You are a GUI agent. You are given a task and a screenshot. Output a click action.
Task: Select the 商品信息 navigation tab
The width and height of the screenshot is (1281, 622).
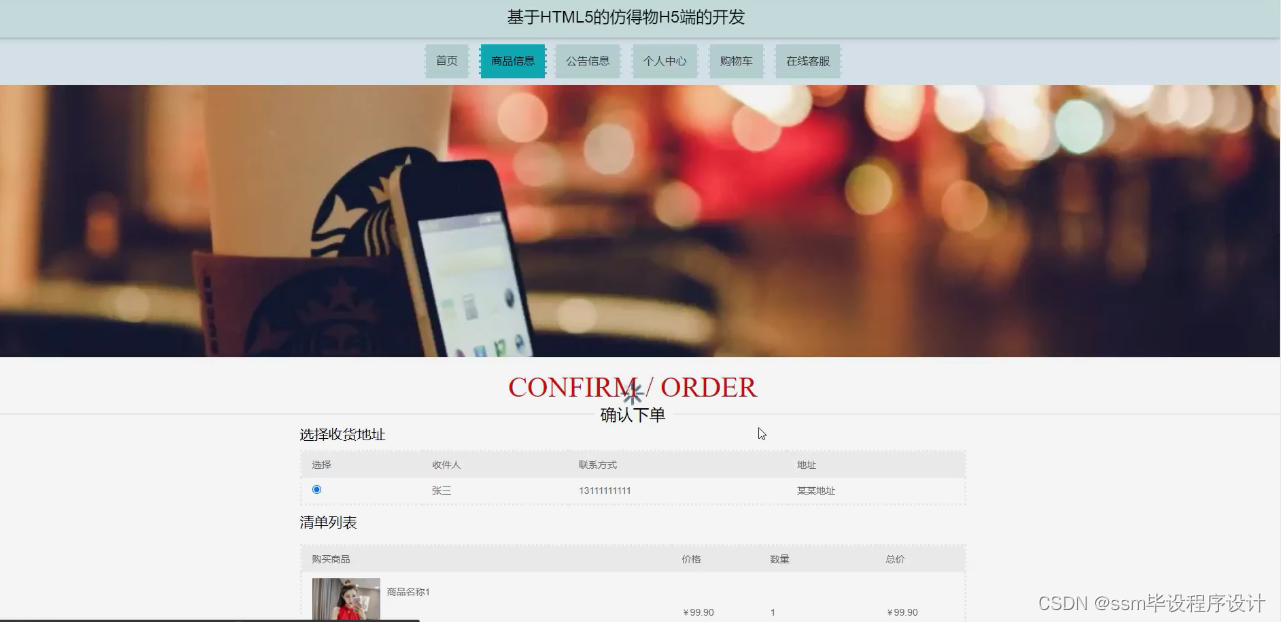[512, 60]
